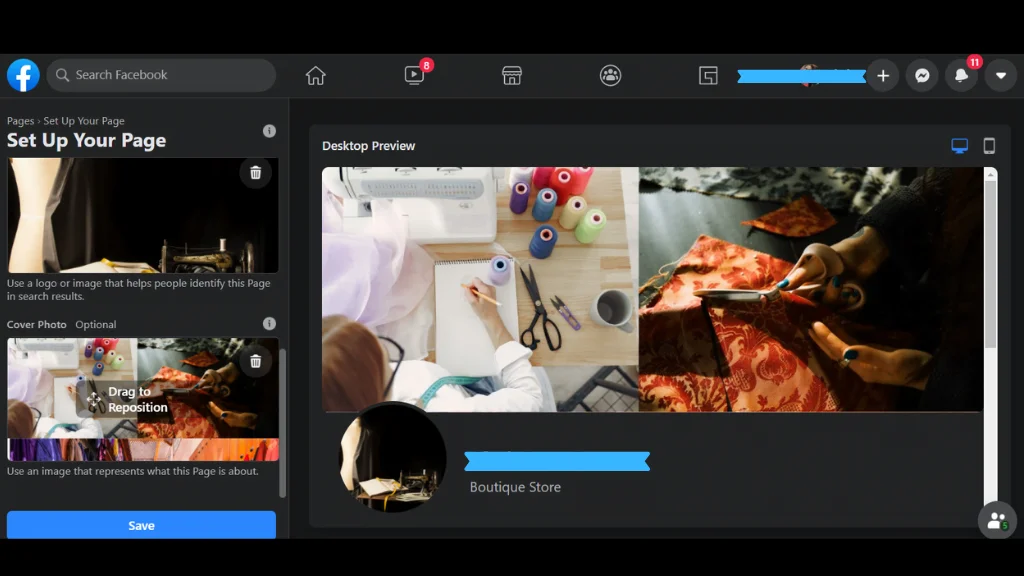1024x576 pixels.
Task: Delete the profile picture with trash icon
Action: (255, 172)
